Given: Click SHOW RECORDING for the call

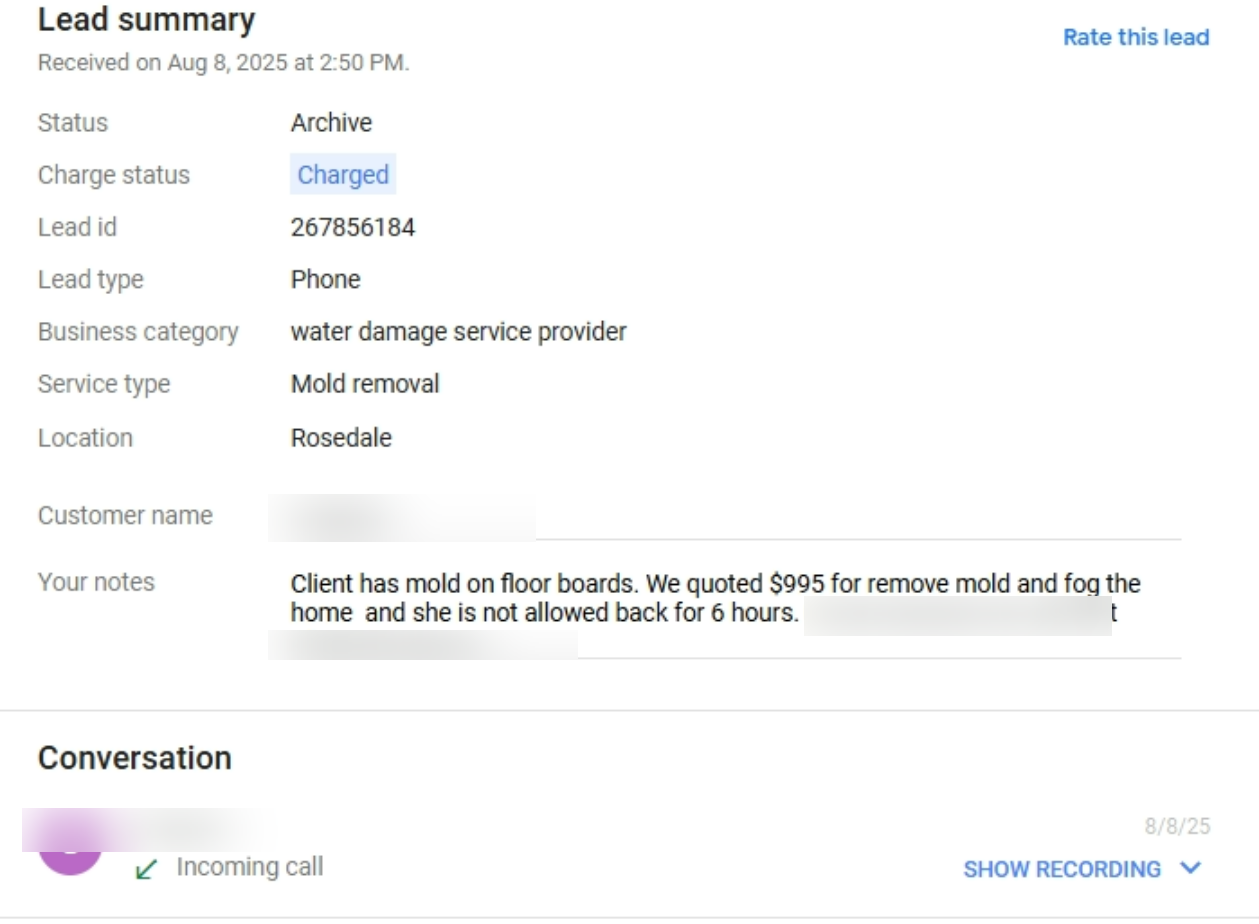Looking at the screenshot, I should tap(1062, 870).
